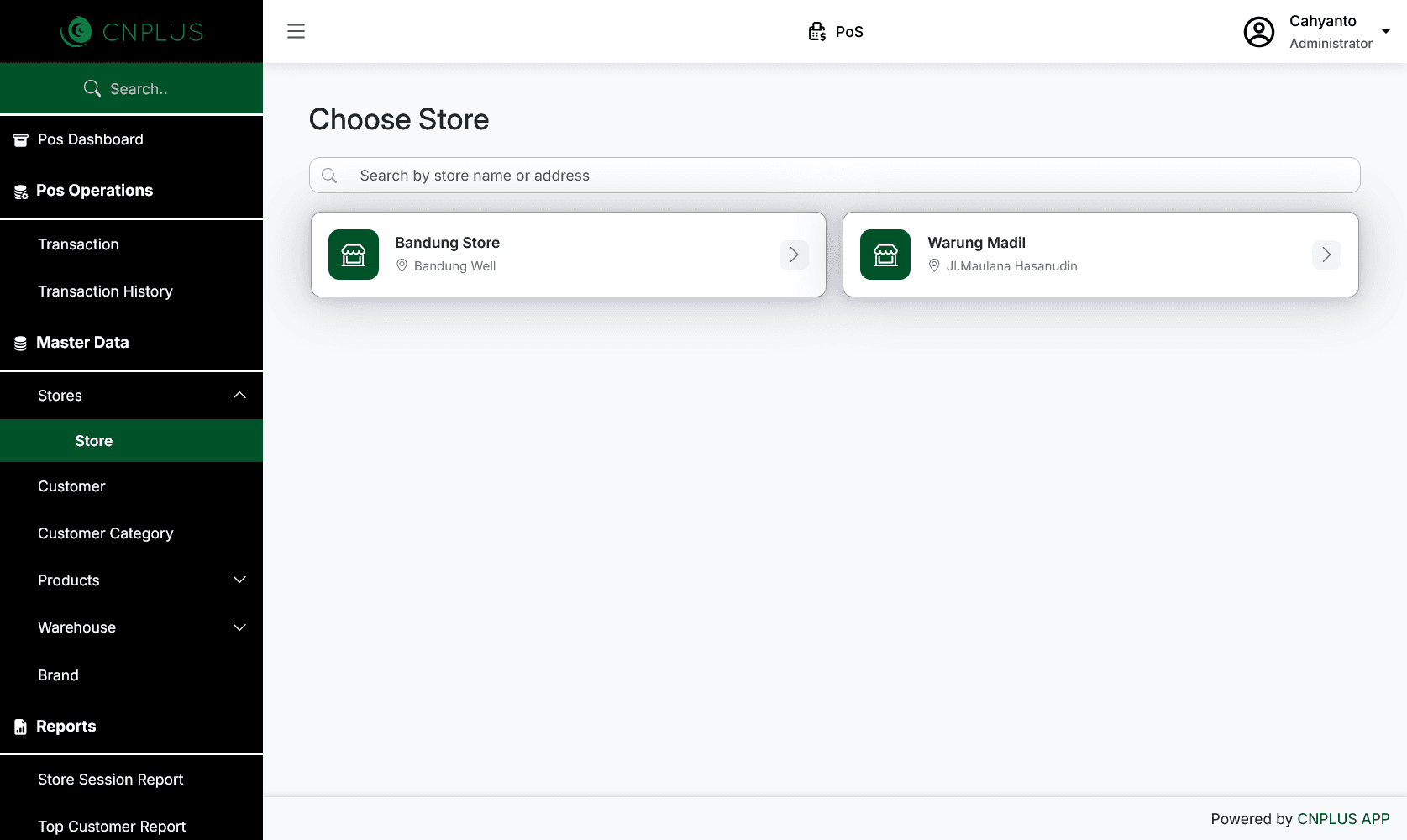The height and width of the screenshot is (840, 1407).
Task: Click Bandung Well address text
Action: pyautogui.click(x=454, y=266)
